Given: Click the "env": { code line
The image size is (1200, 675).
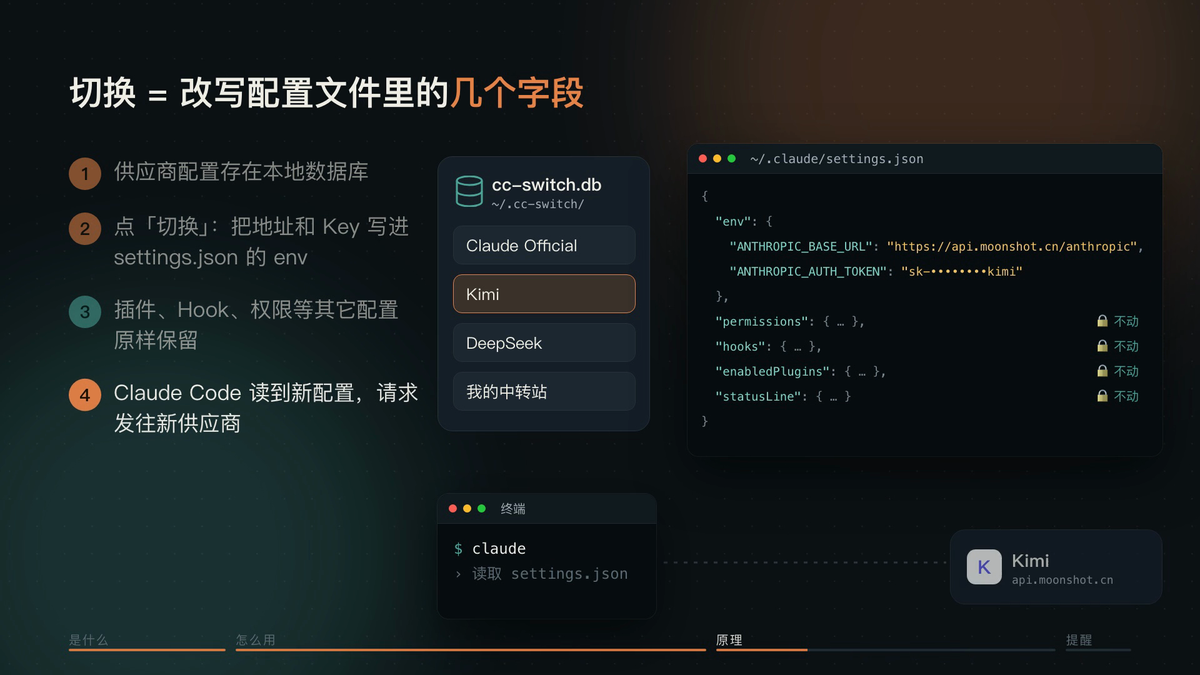Looking at the screenshot, I should (744, 221).
